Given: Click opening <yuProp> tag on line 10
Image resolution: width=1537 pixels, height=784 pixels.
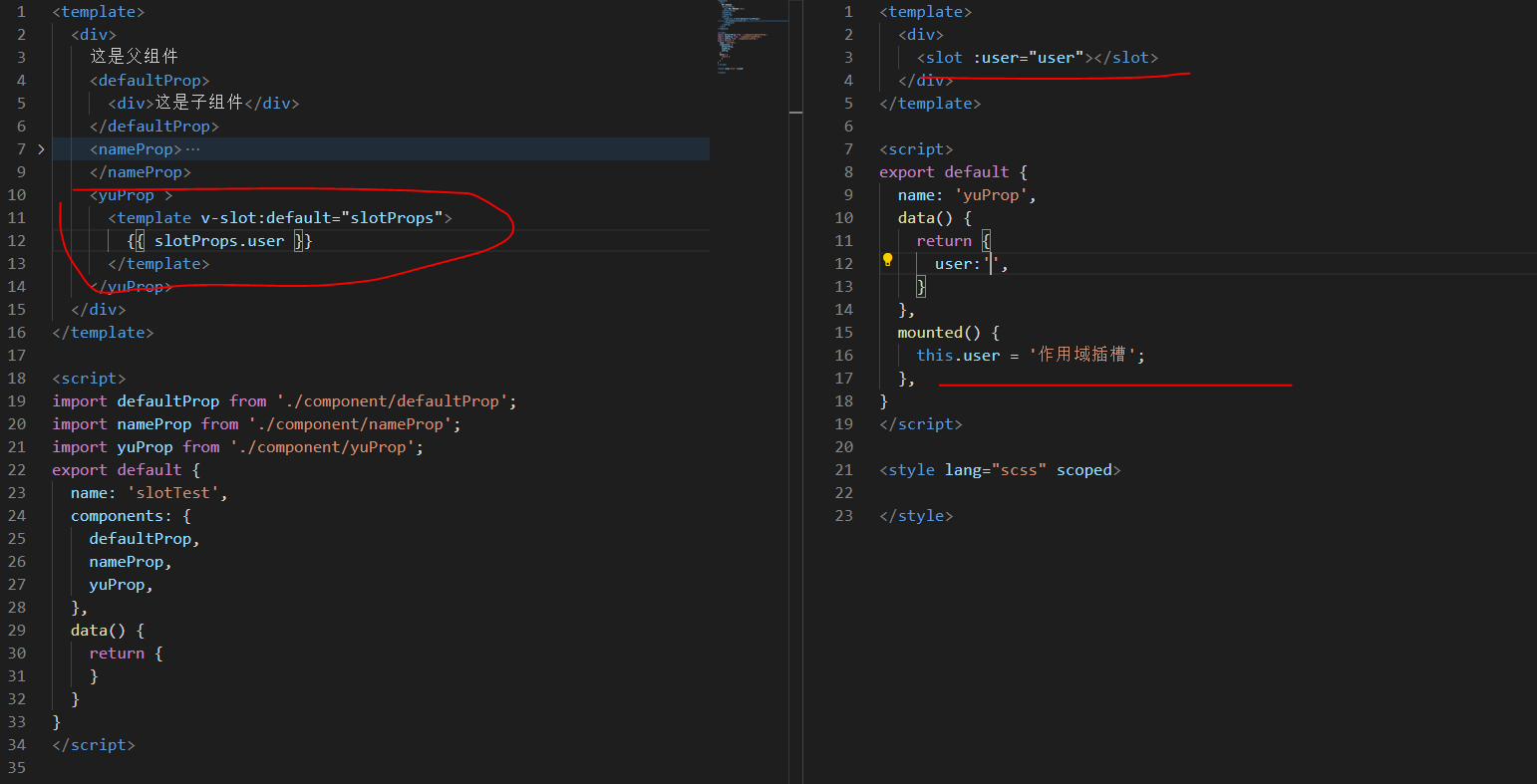Looking at the screenshot, I should (x=131, y=194).
